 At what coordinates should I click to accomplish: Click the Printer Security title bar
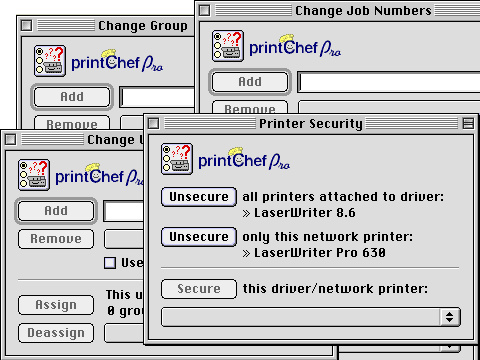311,124
